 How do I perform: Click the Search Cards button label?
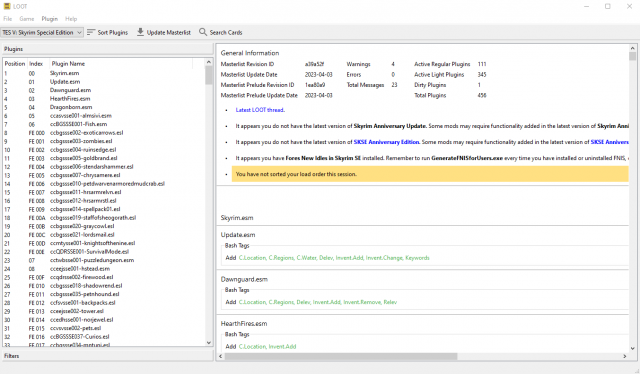pos(226,32)
